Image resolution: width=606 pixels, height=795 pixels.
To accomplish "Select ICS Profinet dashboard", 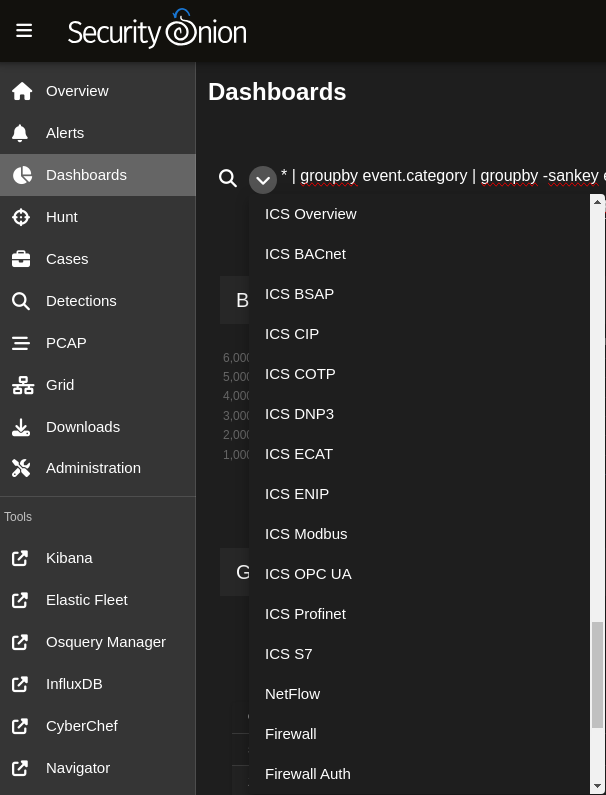I will tap(419, 615).
